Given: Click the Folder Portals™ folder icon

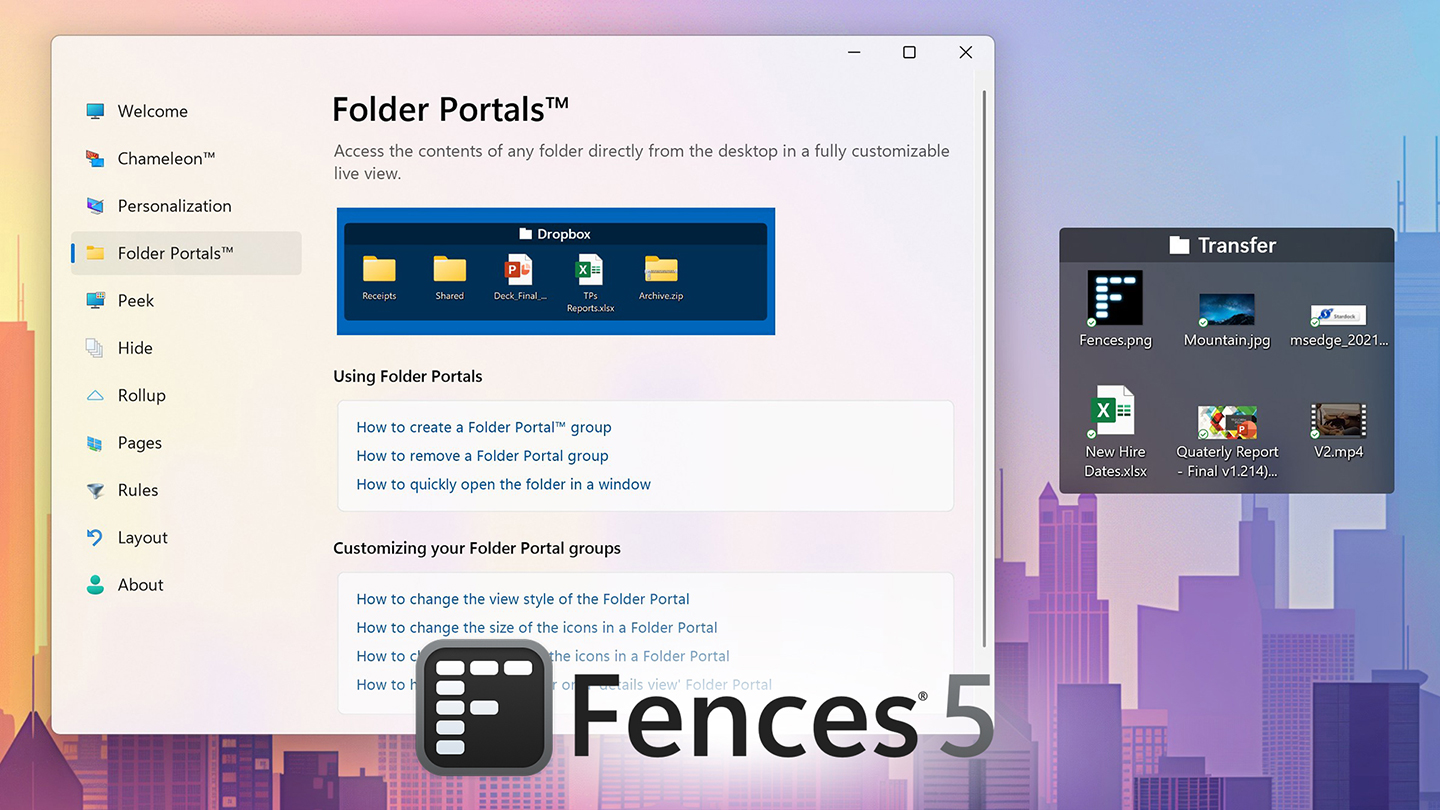Looking at the screenshot, I should 96,253.
